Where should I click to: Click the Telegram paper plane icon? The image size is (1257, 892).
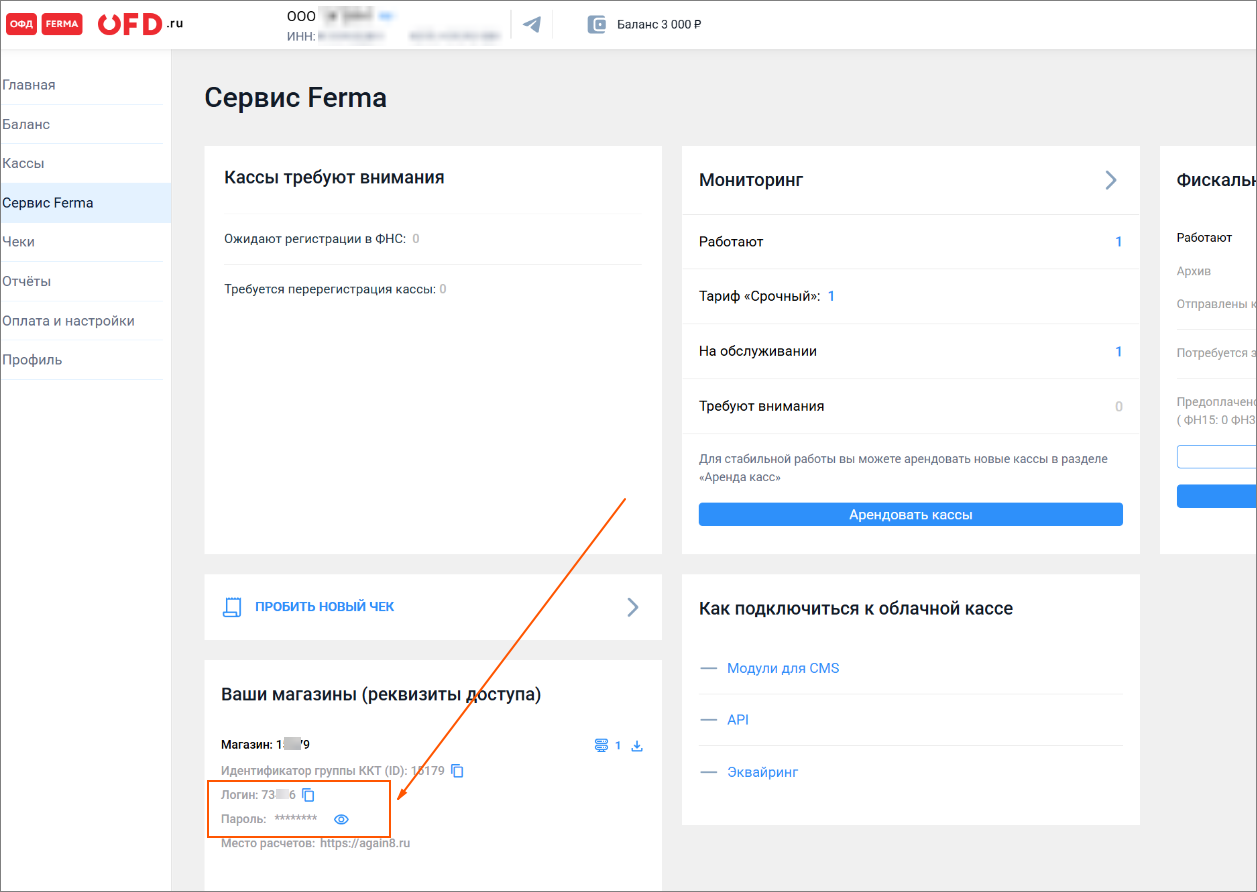click(532, 24)
